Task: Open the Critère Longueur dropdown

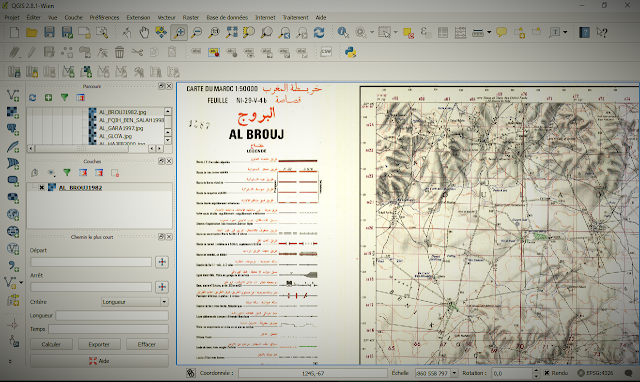Action: pos(135,302)
